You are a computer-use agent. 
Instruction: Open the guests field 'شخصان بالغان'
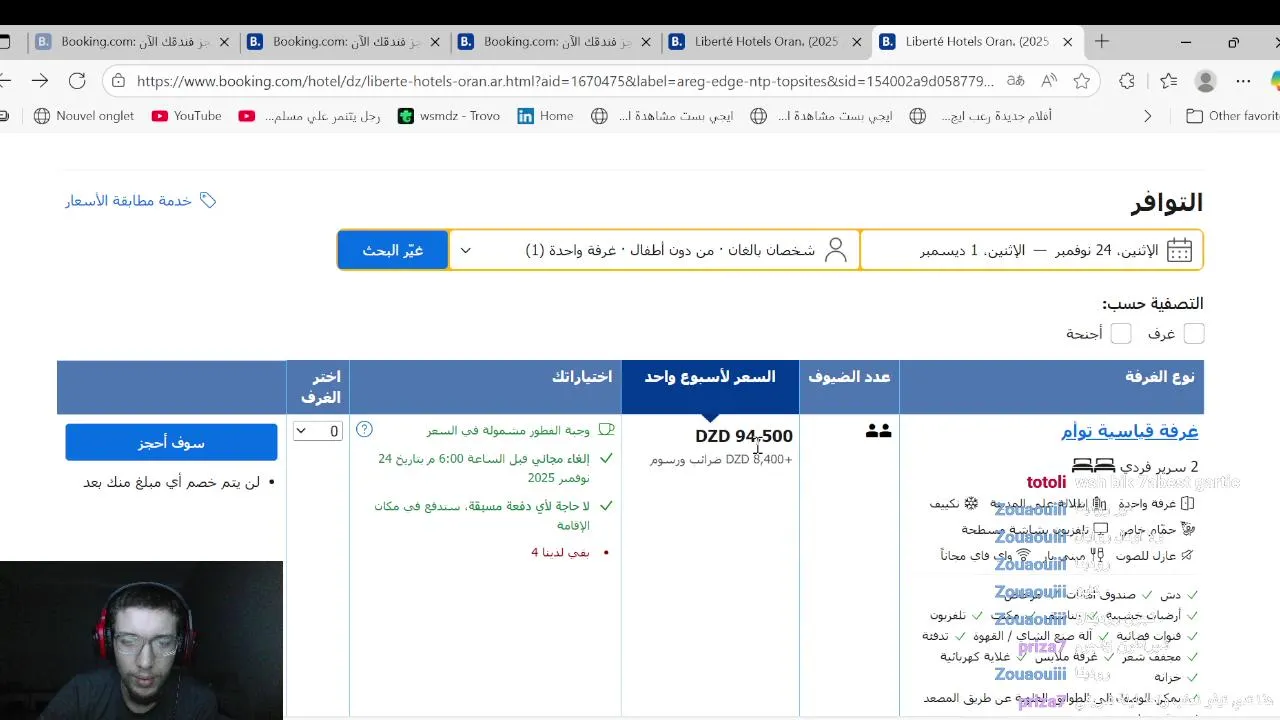[x=654, y=250]
